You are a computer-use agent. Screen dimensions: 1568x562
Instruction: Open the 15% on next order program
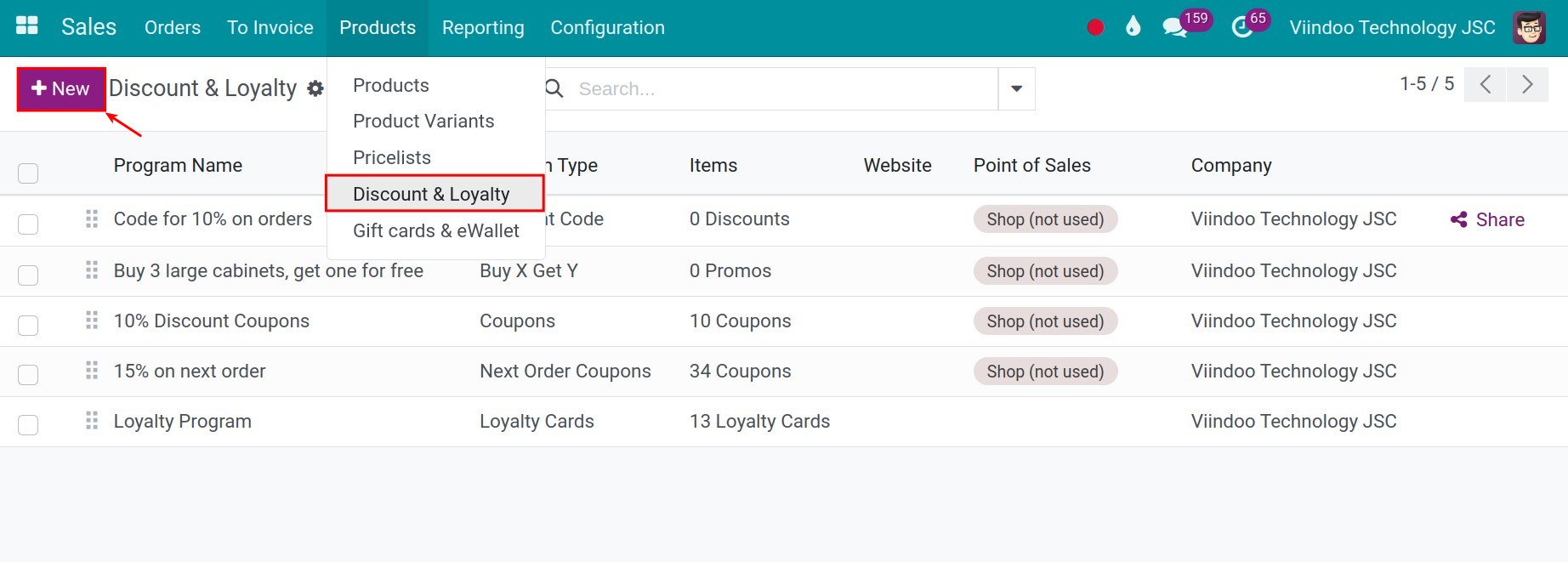[189, 371]
